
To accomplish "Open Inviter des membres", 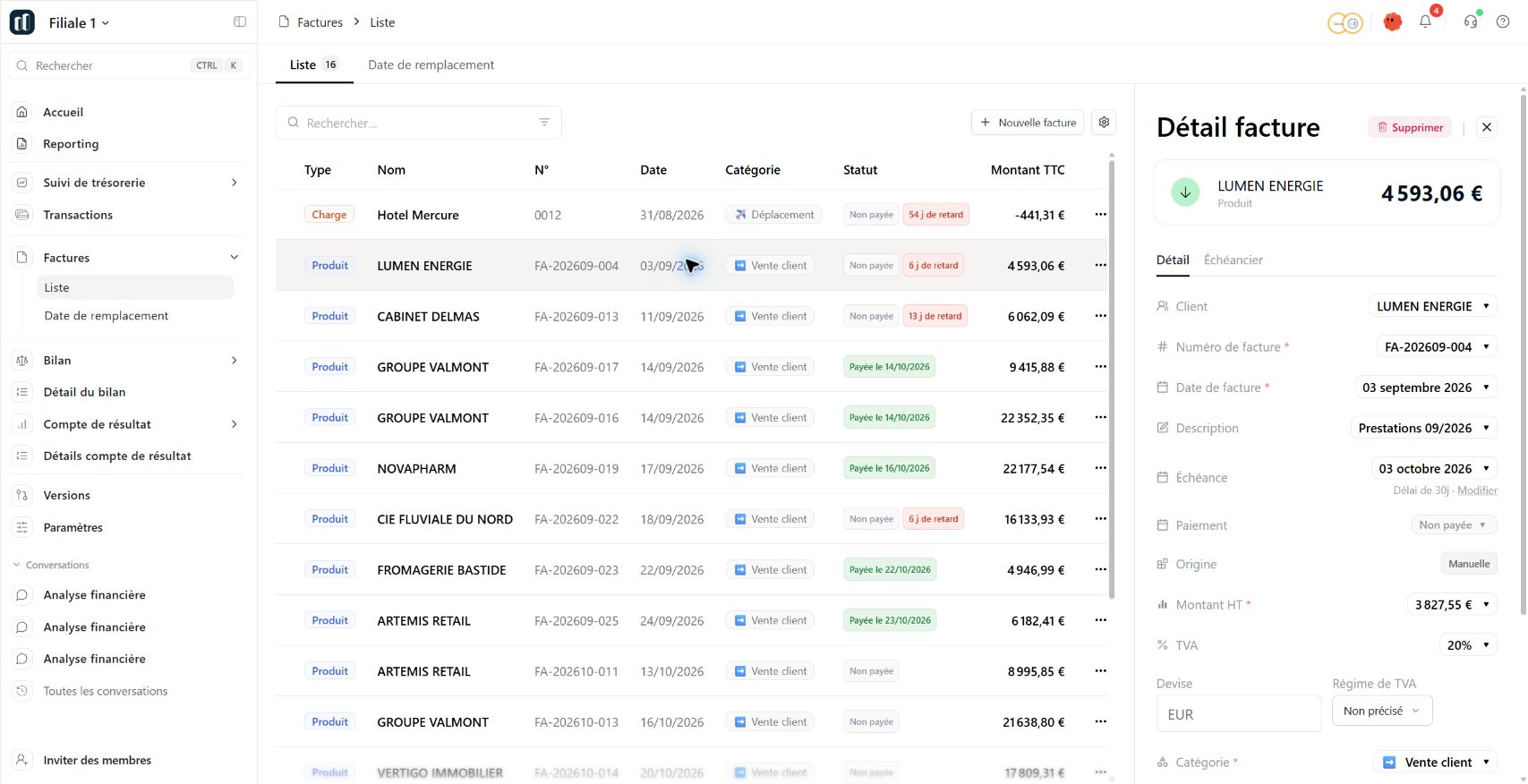I will coord(98,761).
